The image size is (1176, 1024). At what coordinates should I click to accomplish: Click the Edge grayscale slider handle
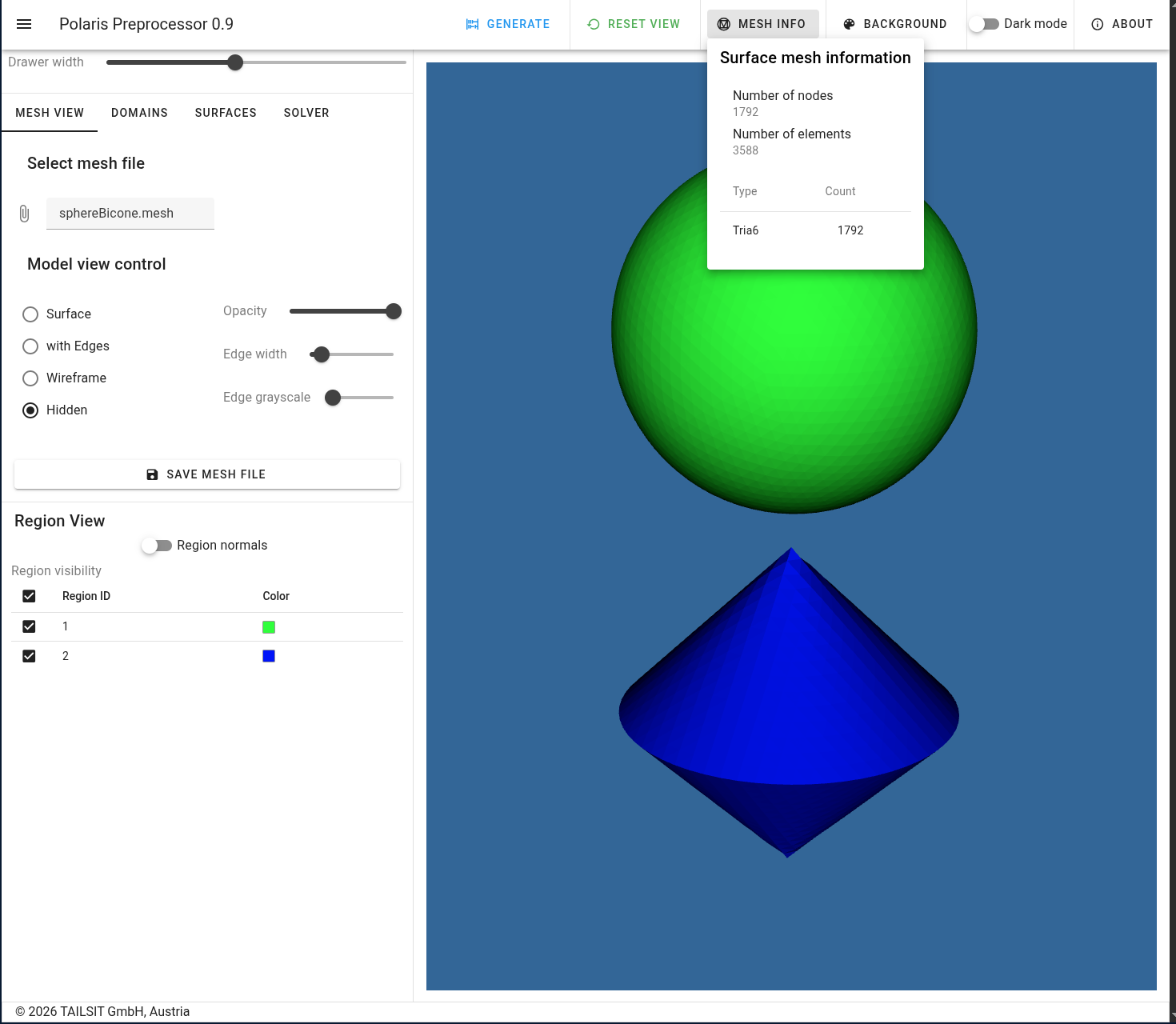pyautogui.click(x=333, y=398)
